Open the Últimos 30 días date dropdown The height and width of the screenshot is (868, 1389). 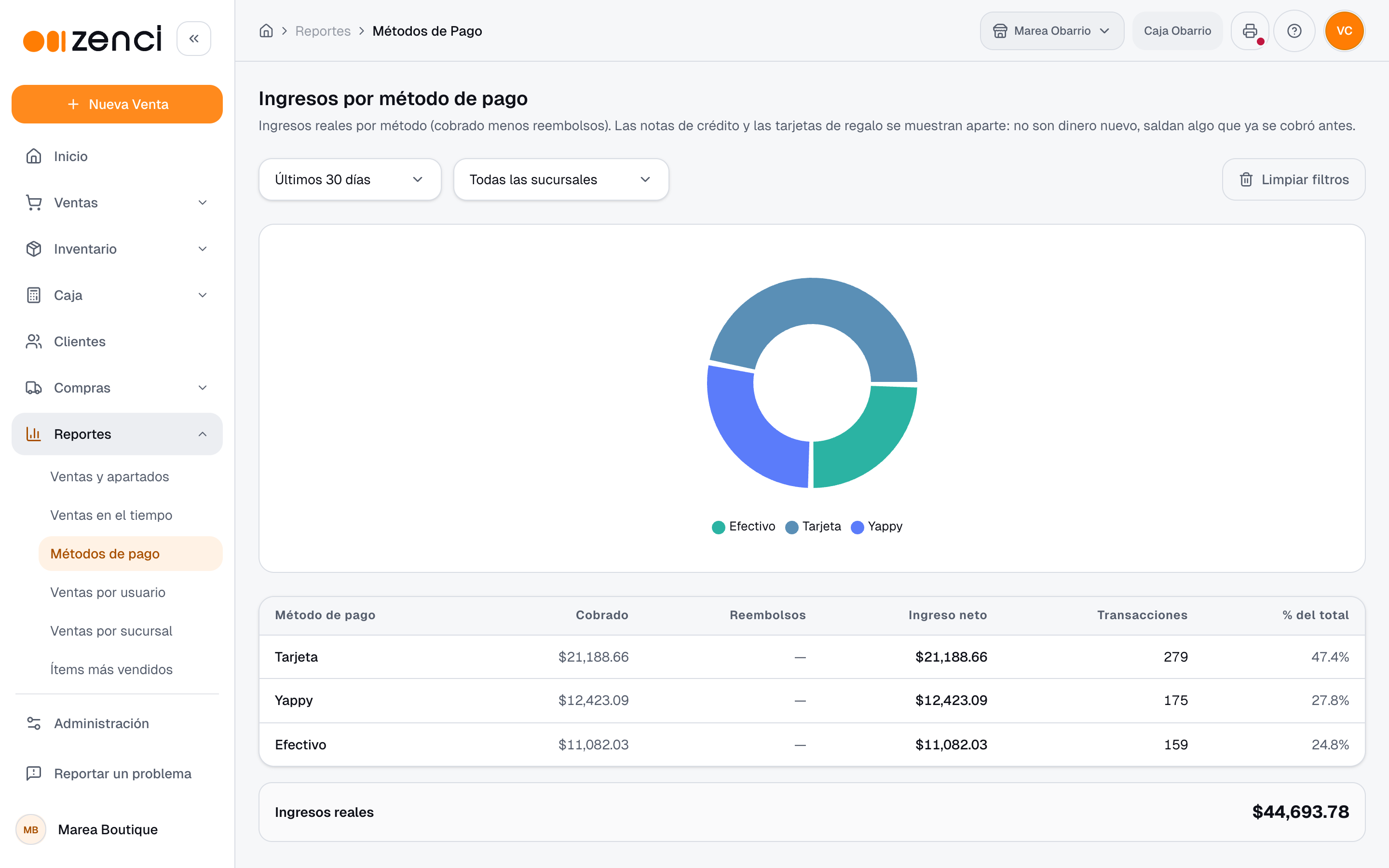(350, 180)
